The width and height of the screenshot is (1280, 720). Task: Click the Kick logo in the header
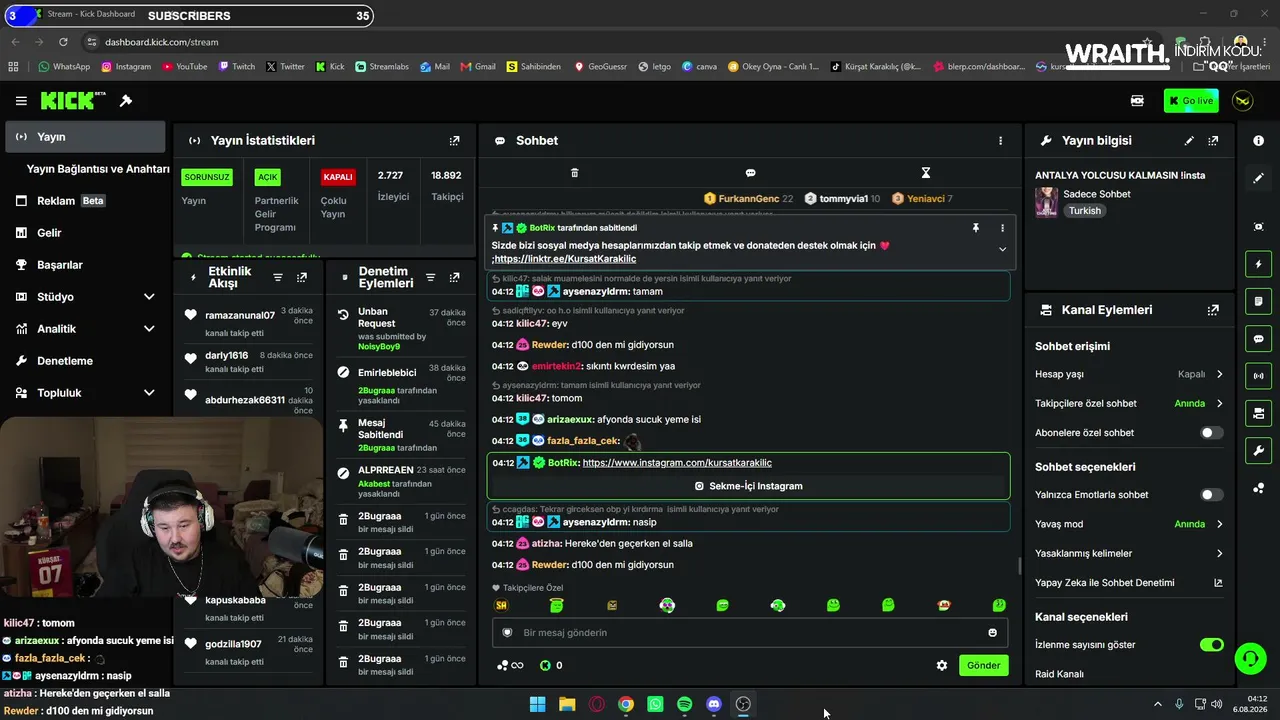(73, 101)
